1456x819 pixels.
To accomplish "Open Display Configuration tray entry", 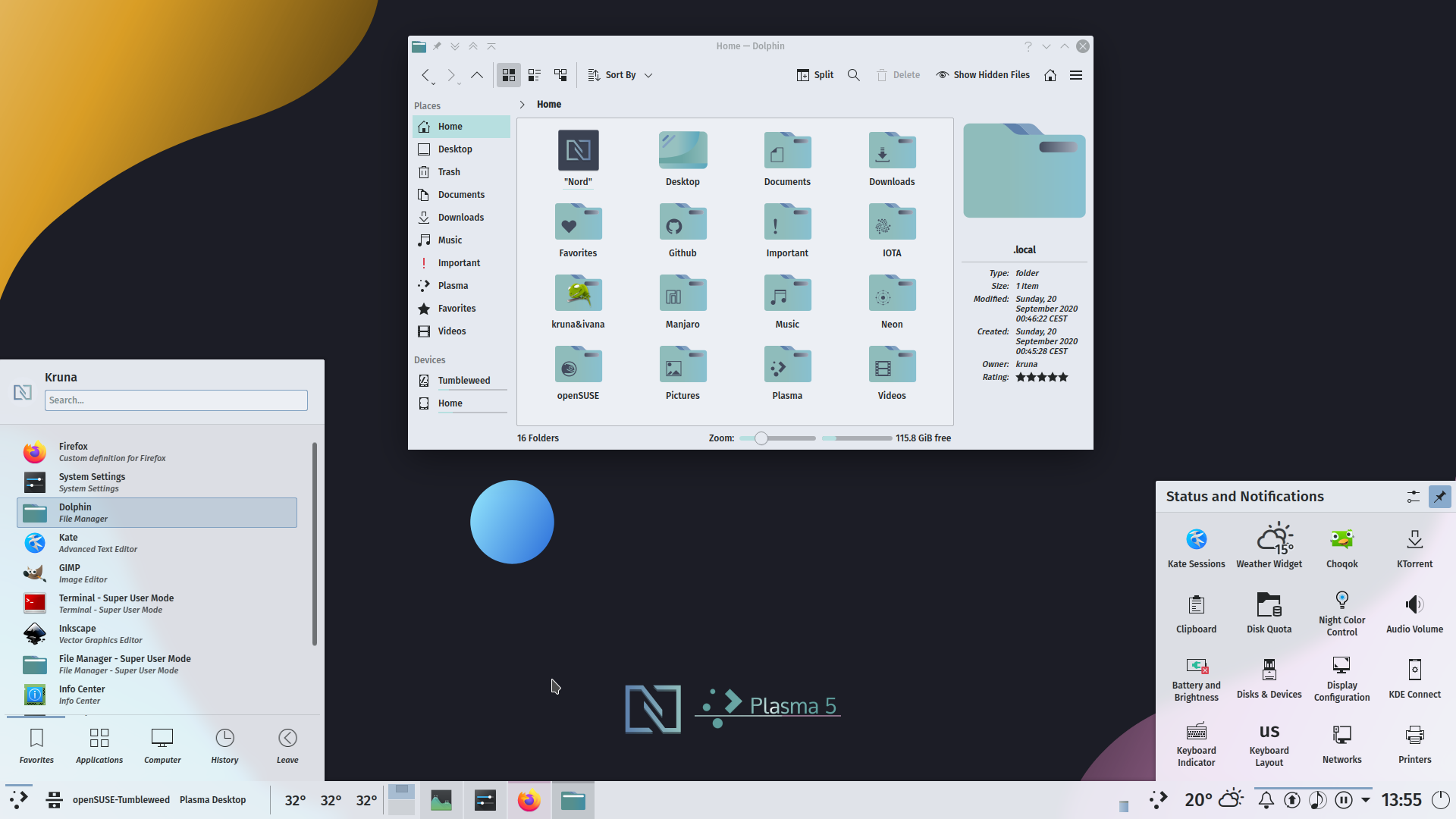I will [x=1342, y=679].
